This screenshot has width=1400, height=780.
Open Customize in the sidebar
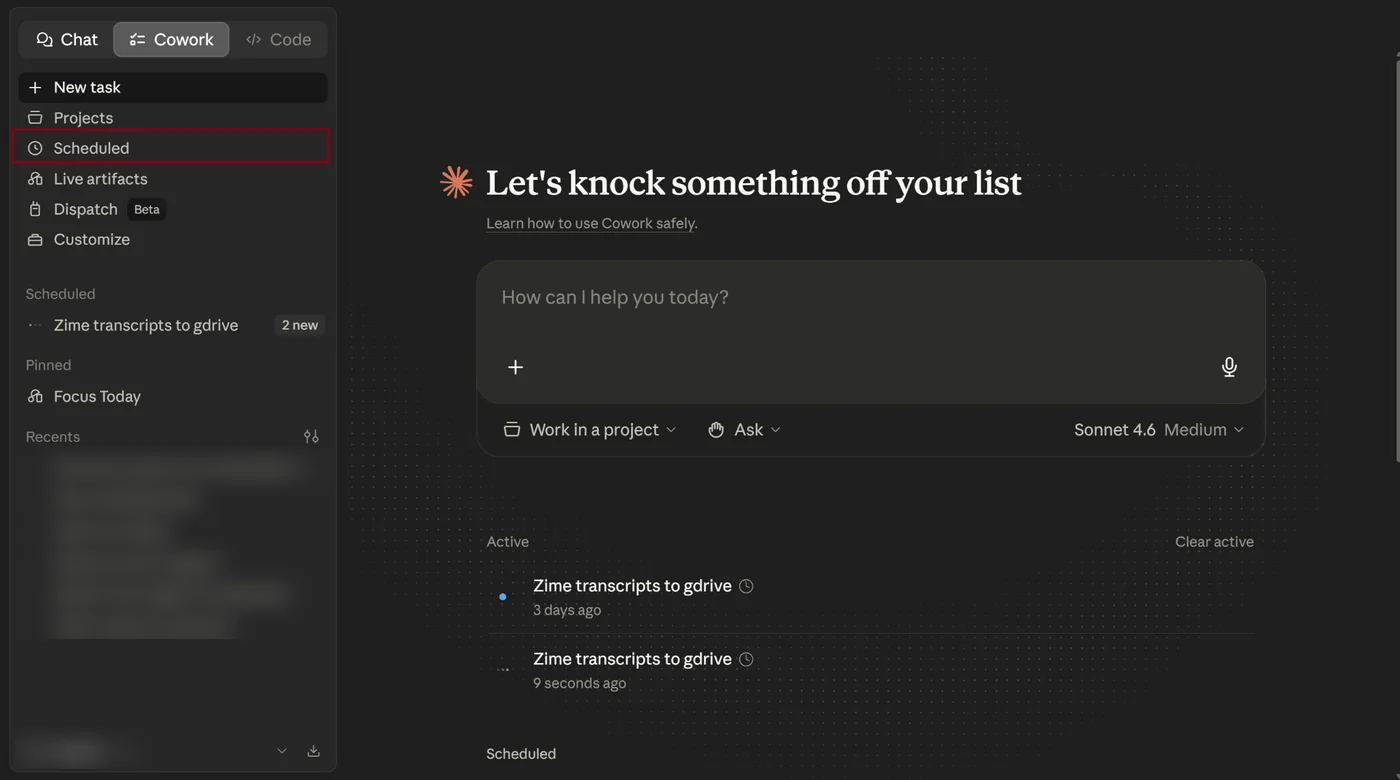point(173,239)
